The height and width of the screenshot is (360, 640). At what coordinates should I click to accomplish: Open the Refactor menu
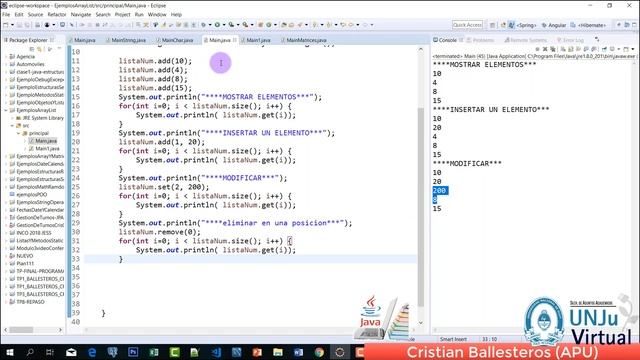[x=57, y=14]
